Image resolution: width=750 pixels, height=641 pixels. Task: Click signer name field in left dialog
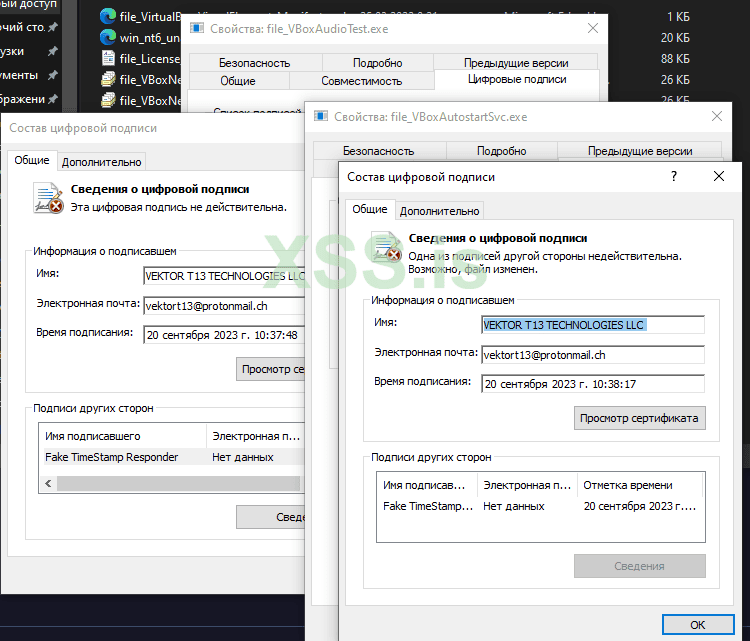coord(224,276)
